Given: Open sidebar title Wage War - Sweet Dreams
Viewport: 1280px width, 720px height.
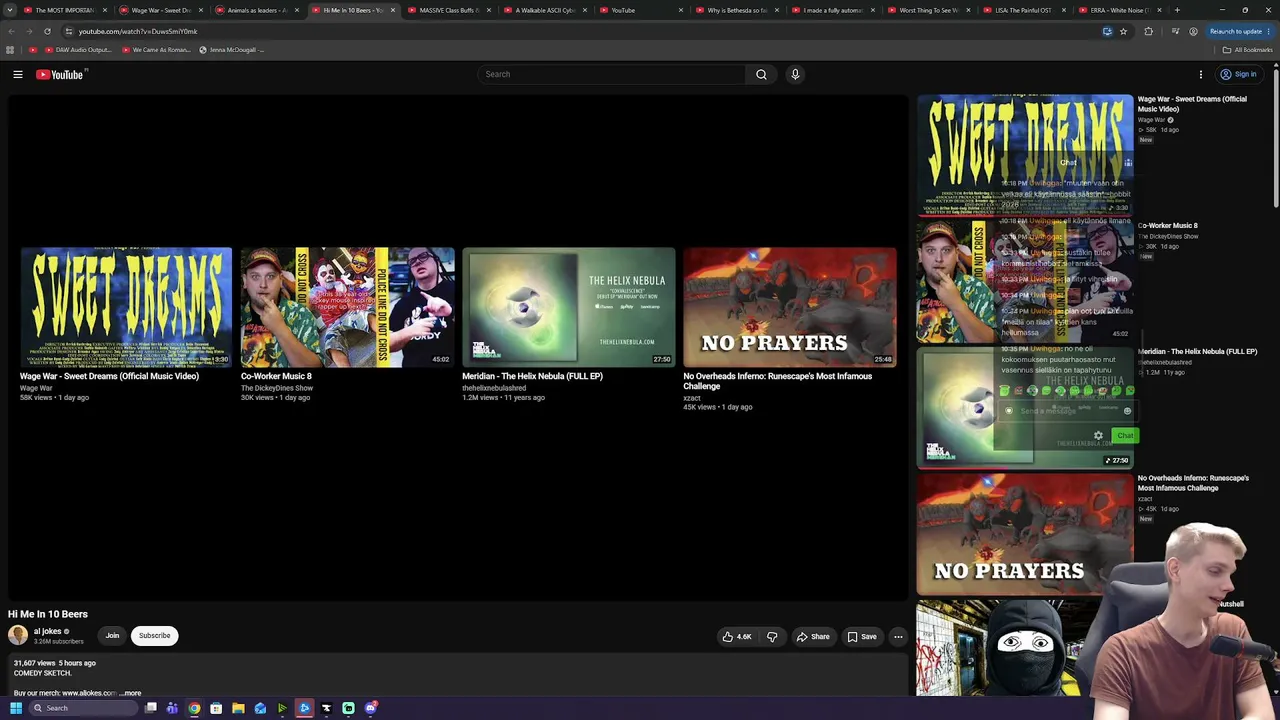Looking at the screenshot, I should click(x=1192, y=104).
